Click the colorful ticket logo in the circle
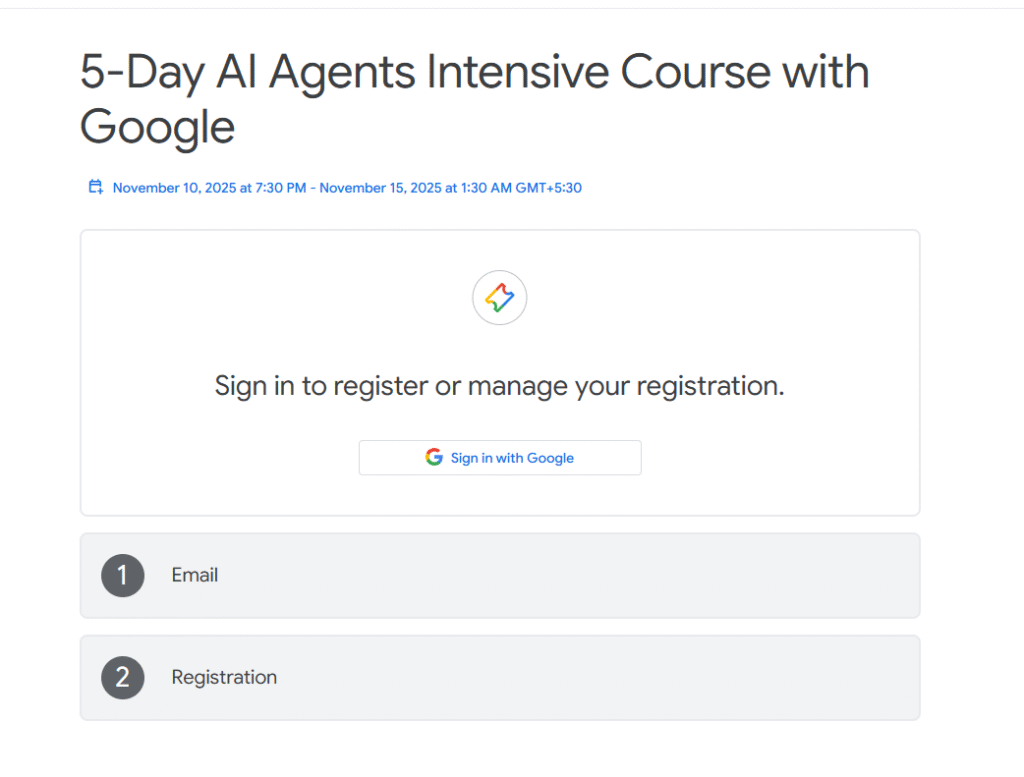The height and width of the screenshot is (777, 1024). [x=499, y=297]
